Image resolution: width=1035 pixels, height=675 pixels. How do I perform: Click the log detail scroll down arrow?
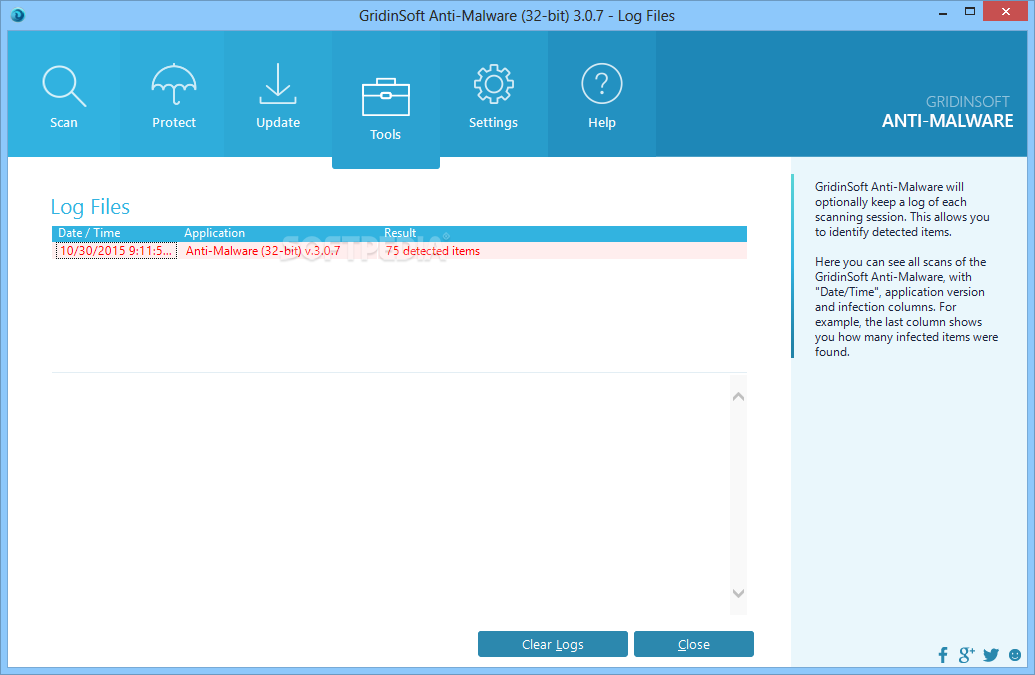pos(739,593)
